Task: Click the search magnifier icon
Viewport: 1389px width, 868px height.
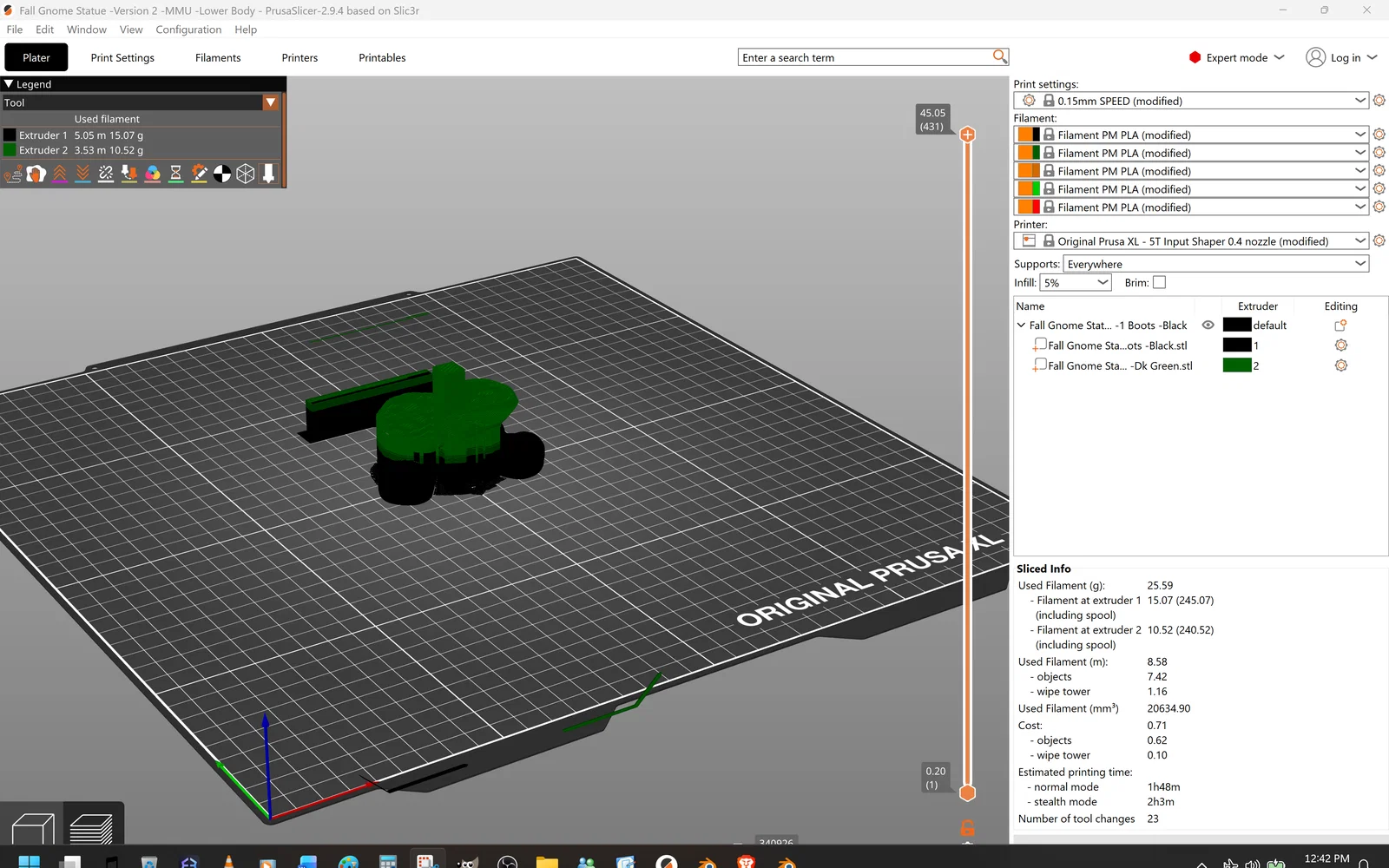Action: pyautogui.click(x=1000, y=56)
